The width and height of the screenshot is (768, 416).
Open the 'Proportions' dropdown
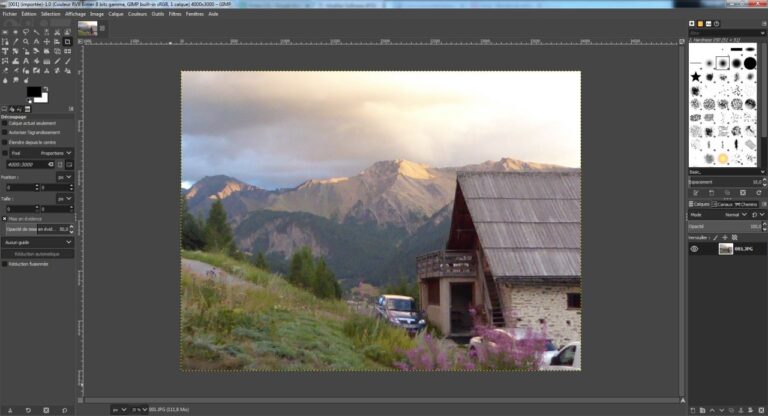[x=55, y=153]
